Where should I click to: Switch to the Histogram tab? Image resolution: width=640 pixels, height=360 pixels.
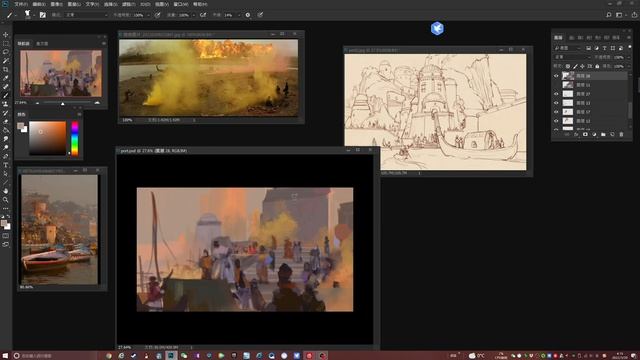tap(42, 43)
